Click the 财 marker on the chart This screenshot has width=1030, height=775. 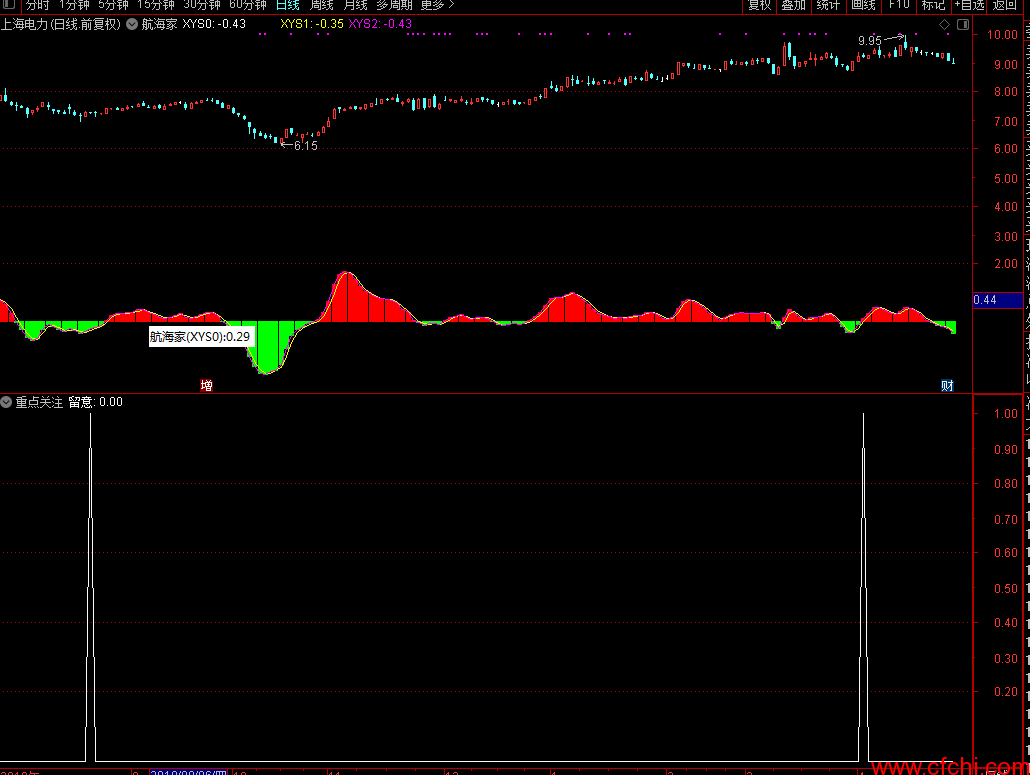tap(947, 386)
